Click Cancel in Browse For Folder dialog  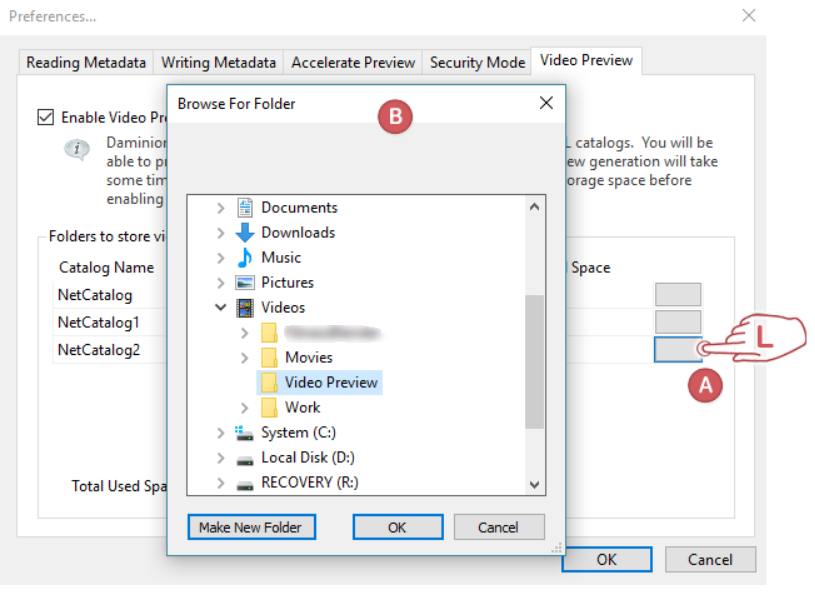click(x=499, y=527)
